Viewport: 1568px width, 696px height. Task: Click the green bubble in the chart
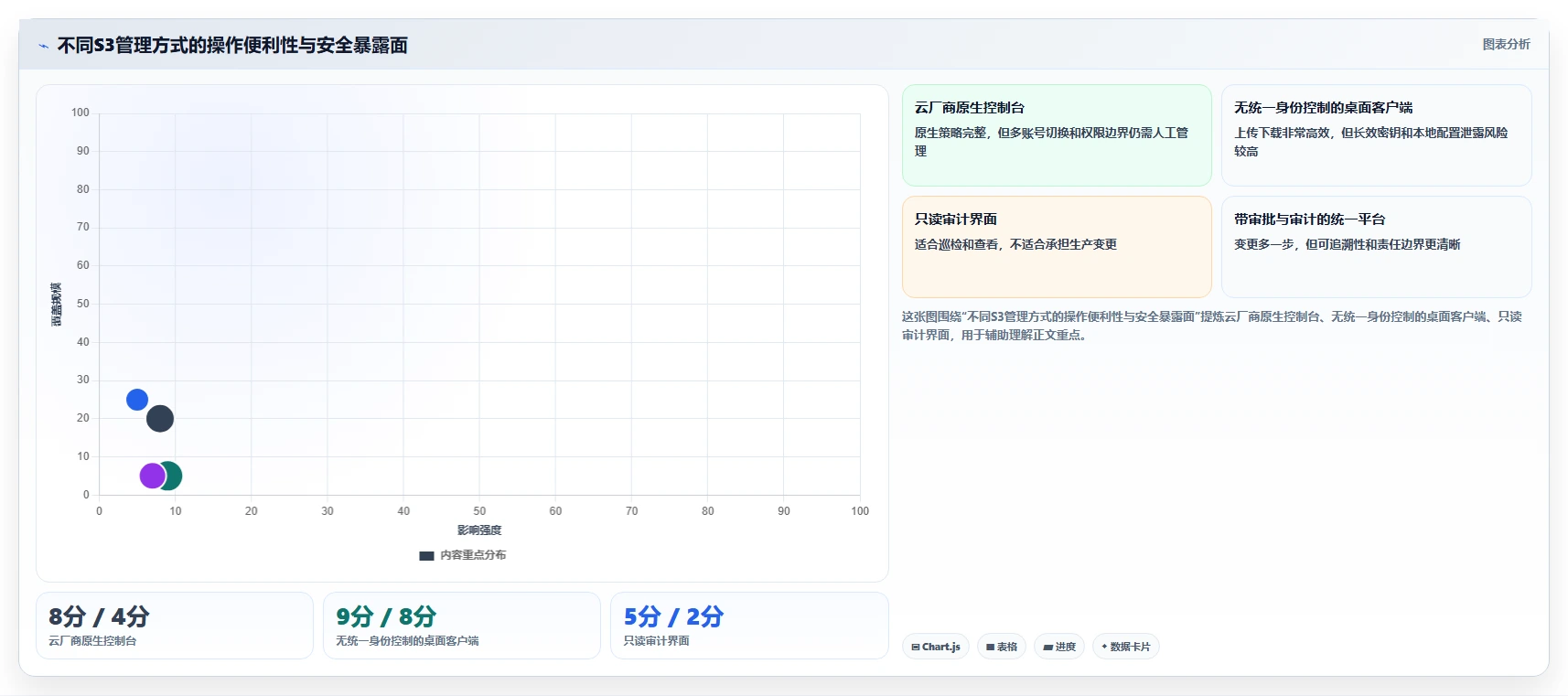[x=170, y=476]
